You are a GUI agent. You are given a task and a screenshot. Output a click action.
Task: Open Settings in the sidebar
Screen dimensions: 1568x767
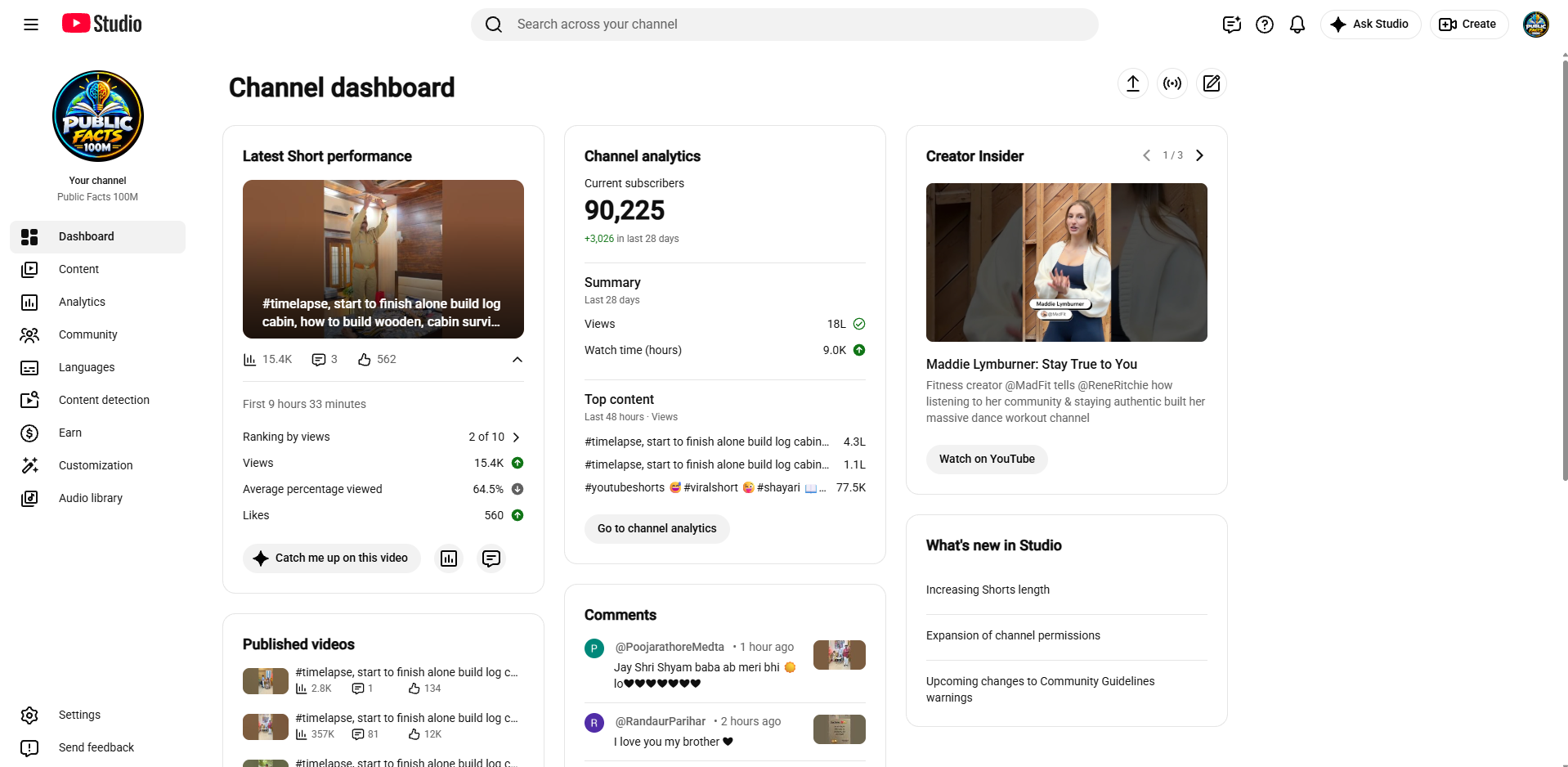(x=98, y=715)
